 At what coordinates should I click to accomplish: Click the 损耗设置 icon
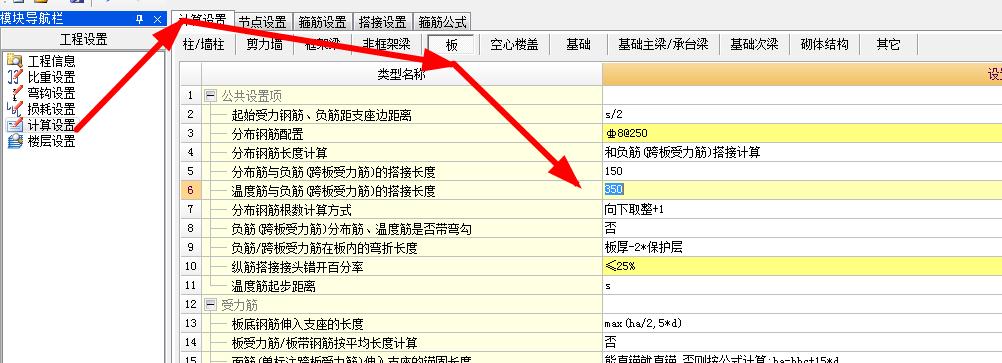[15, 109]
